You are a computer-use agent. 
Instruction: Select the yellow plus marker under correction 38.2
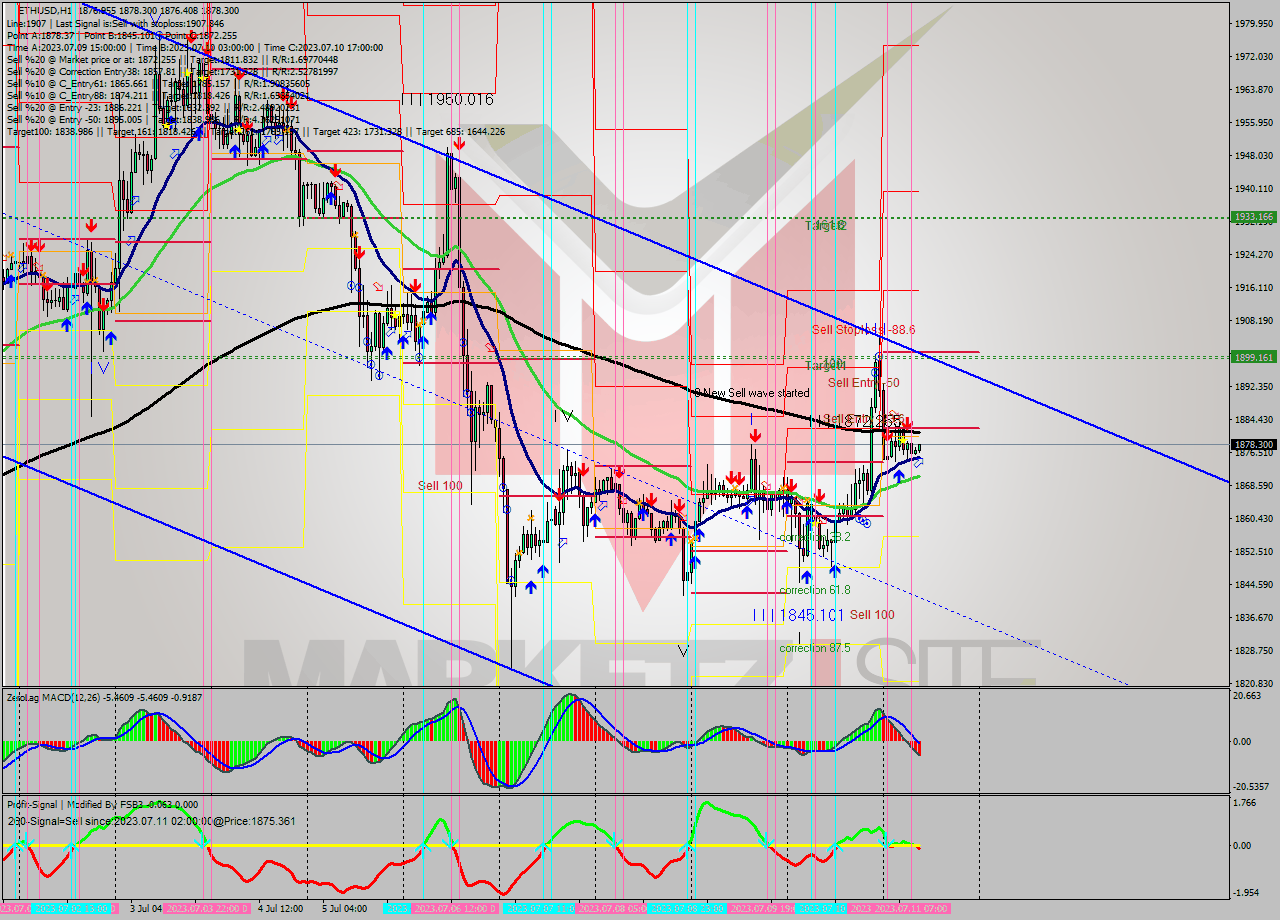tap(815, 523)
